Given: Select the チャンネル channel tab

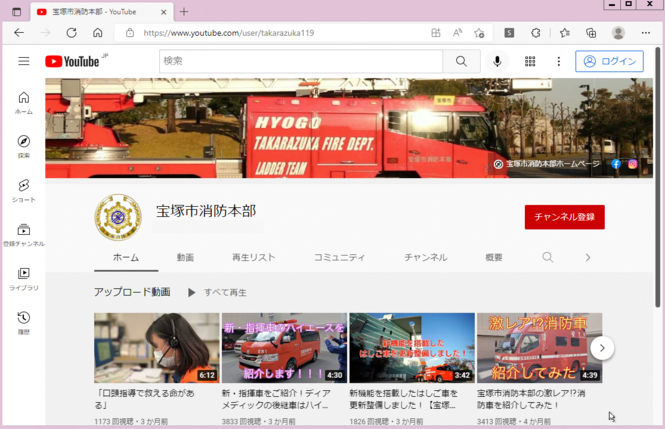Looking at the screenshot, I should [x=425, y=257].
